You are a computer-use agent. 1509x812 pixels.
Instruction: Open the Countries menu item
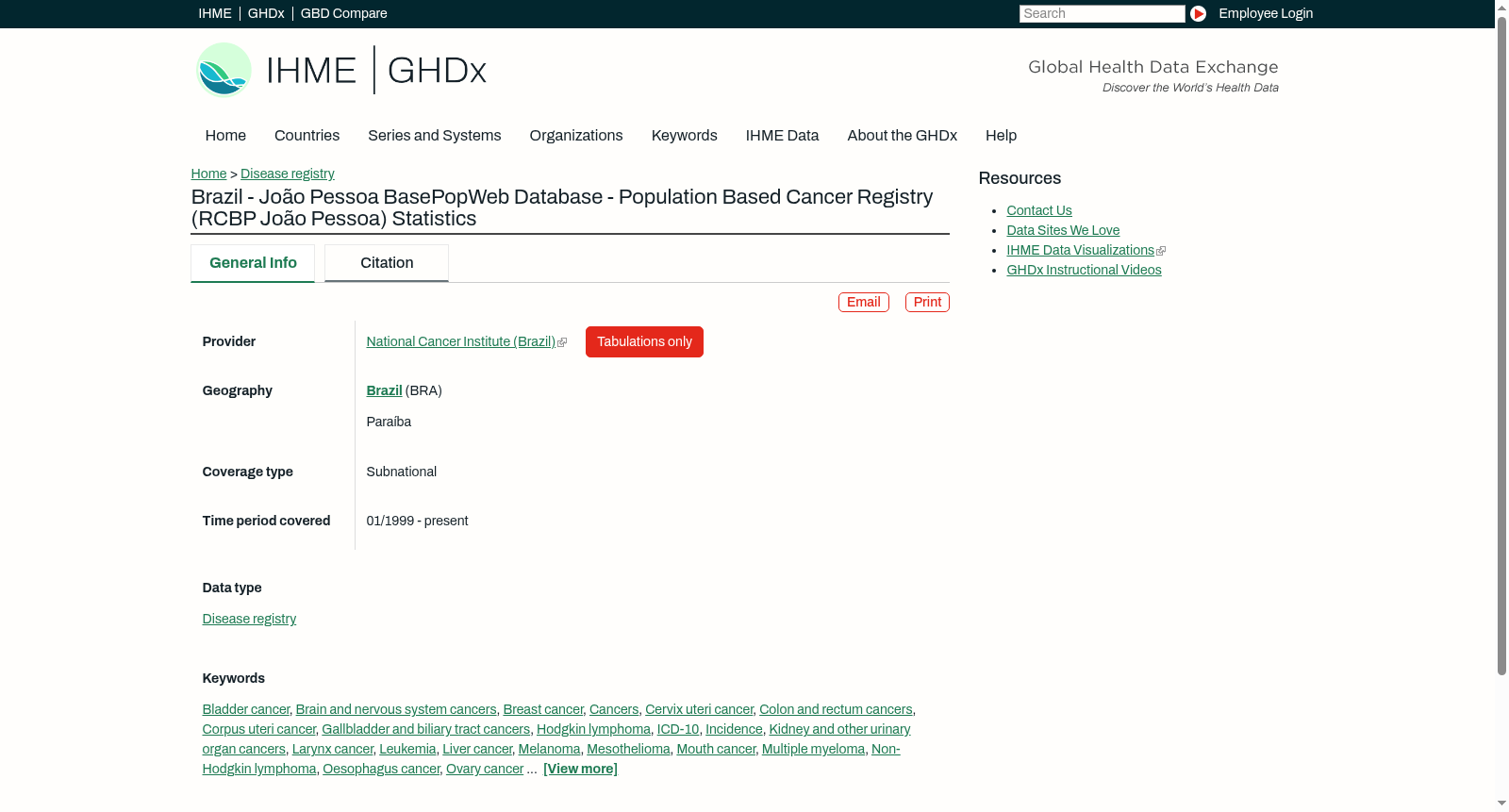[x=307, y=136]
